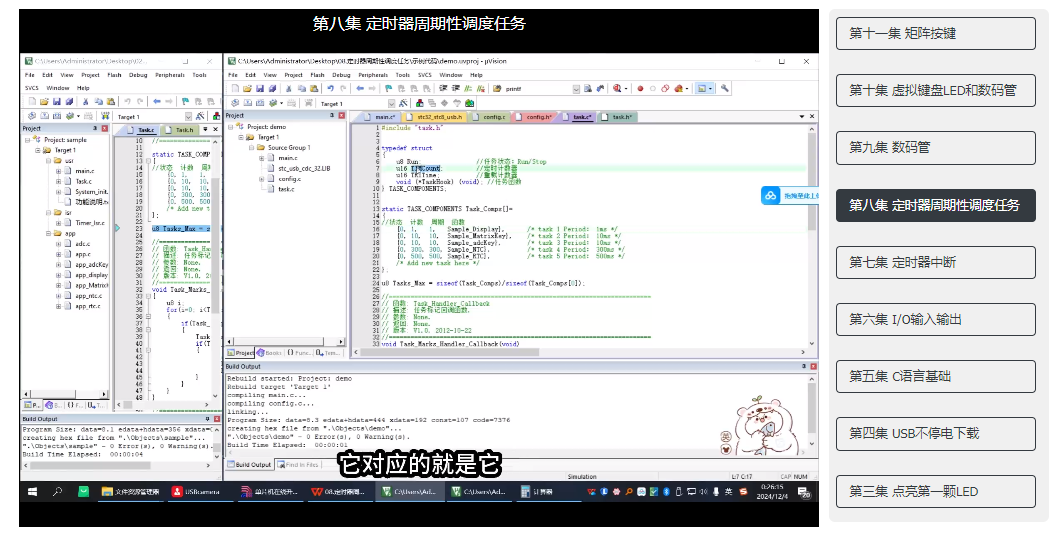
Task: Open Target Options wand in sample window
Action: tap(200, 116)
